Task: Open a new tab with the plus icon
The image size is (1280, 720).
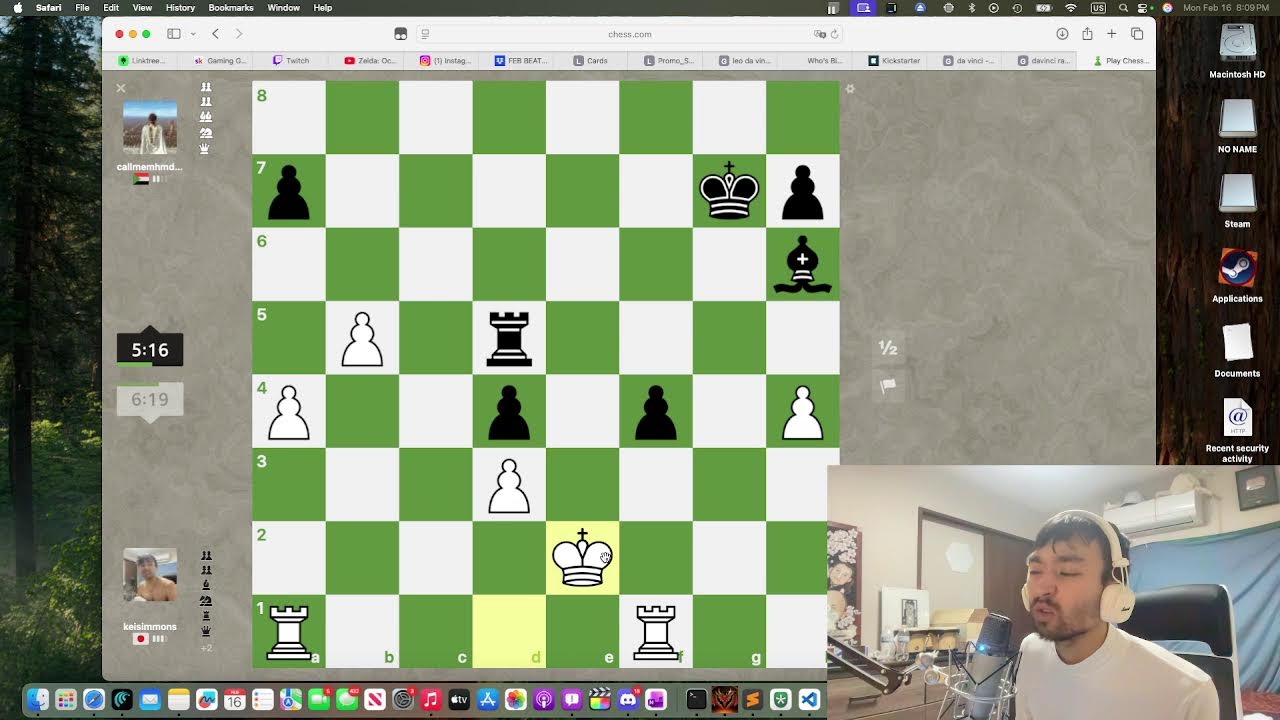Action: [1111, 34]
